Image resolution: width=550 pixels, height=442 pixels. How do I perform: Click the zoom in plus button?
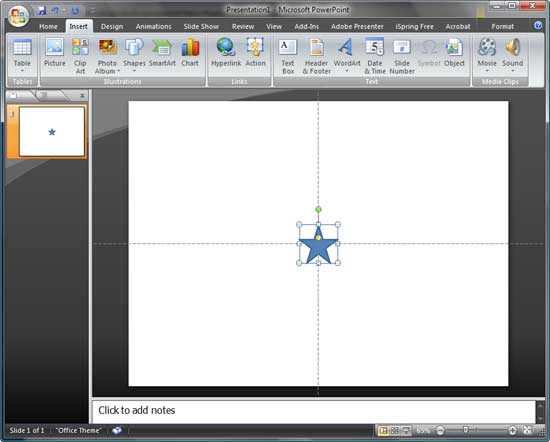pos(512,430)
